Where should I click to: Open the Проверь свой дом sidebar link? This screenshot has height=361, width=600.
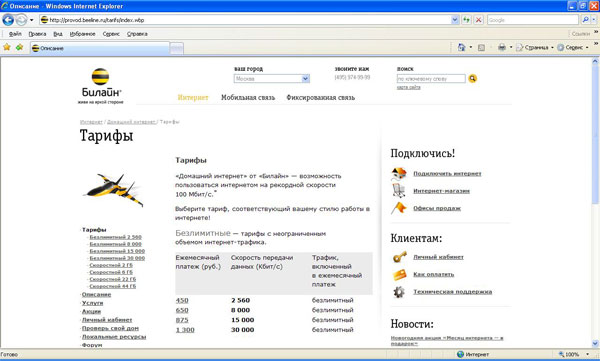(110, 328)
